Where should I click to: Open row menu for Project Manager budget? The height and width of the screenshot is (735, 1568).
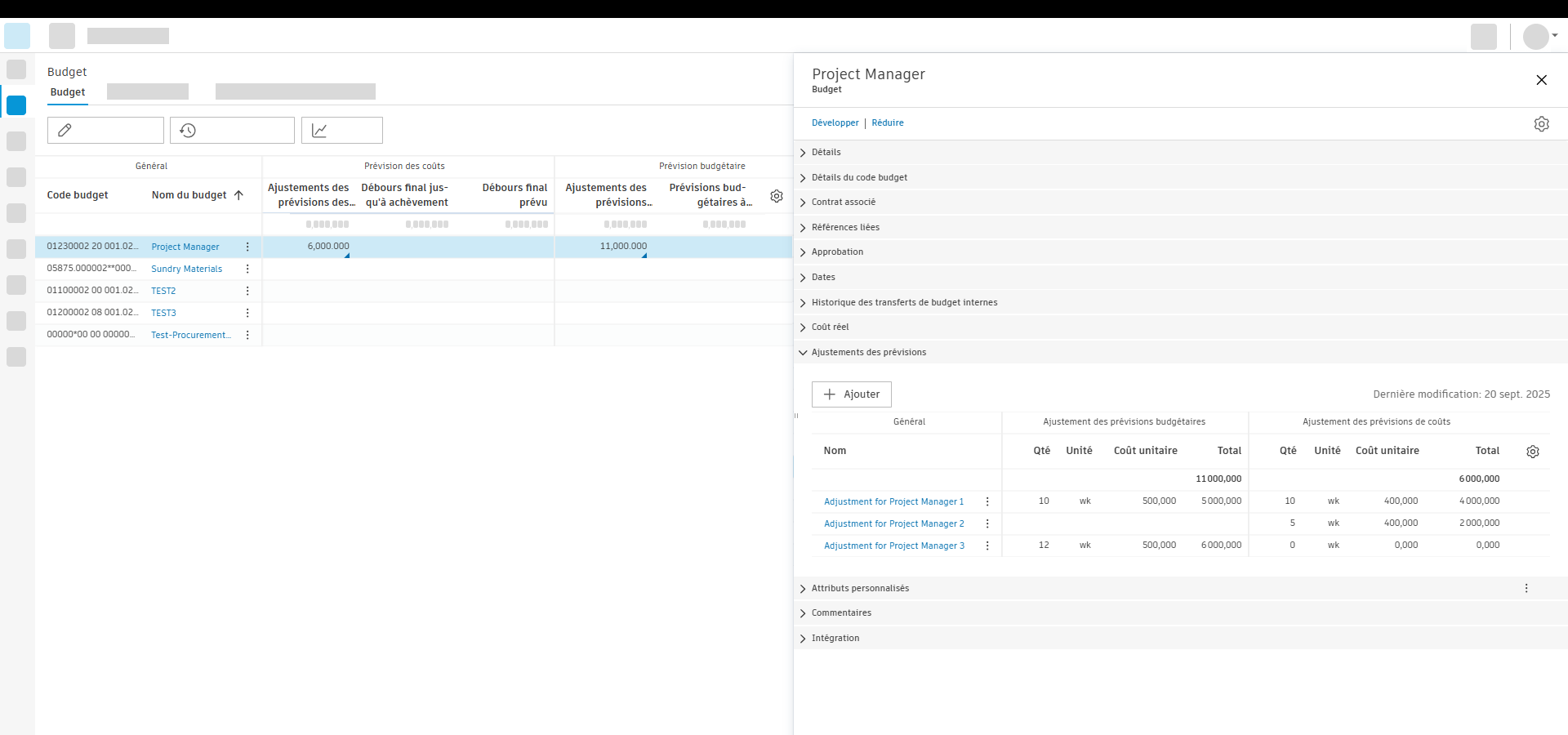(x=247, y=247)
